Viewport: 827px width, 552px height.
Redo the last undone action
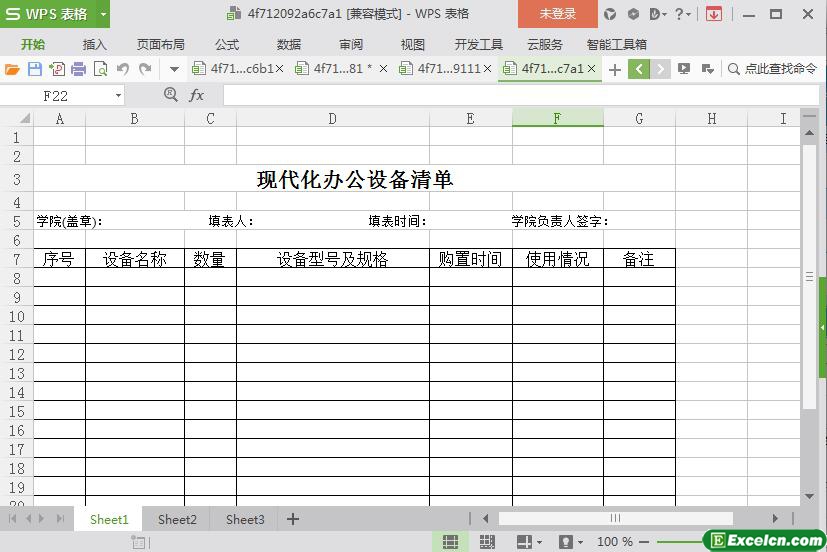(145, 69)
